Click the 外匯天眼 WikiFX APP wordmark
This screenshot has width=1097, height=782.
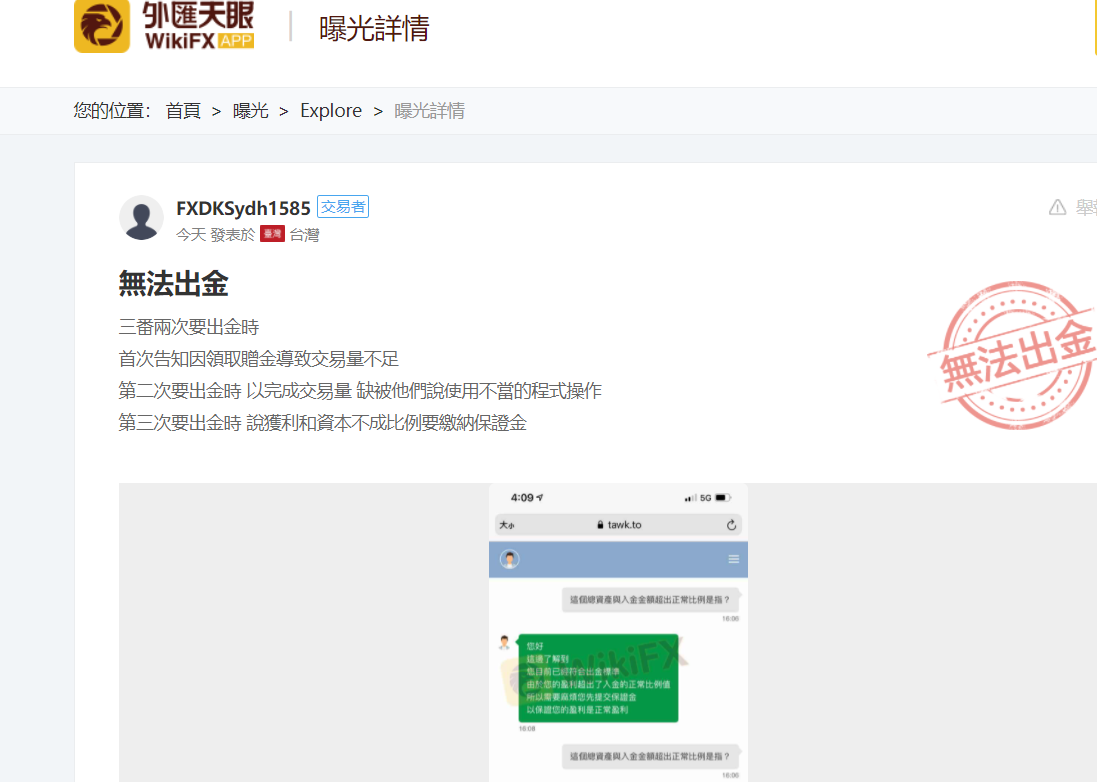pyautogui.click(x=198, y=27)
